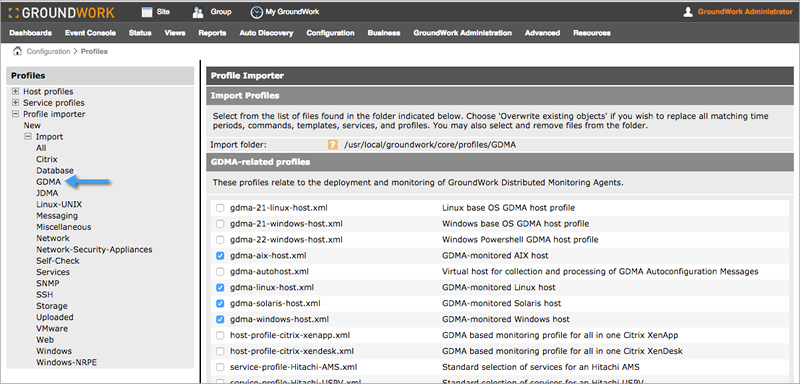The image size is (800, 384).
Task: Select Linux-UNIX in Import tree
Action: [59, 204]
